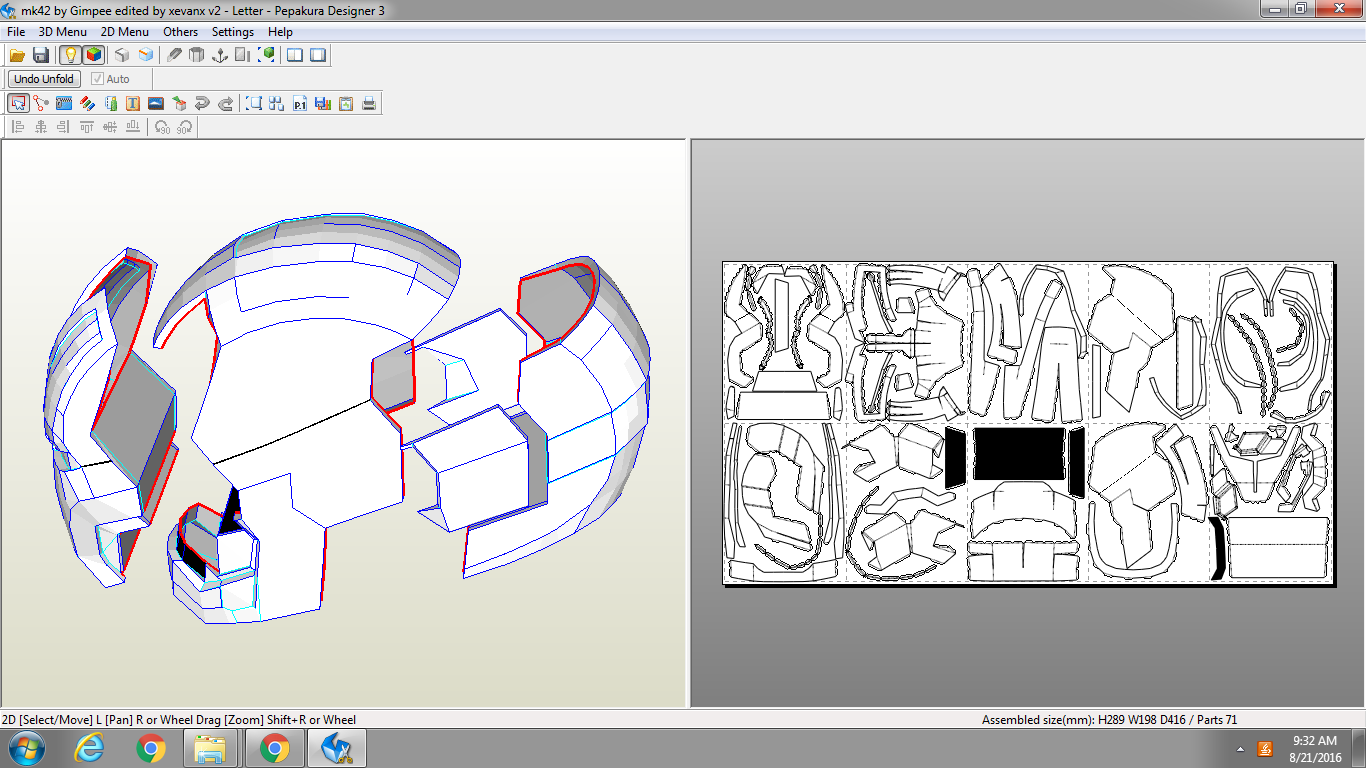Open File Explorer from the taskbar
The width and height of the screenshot is (1366, 768).
(x=210, y=748)
